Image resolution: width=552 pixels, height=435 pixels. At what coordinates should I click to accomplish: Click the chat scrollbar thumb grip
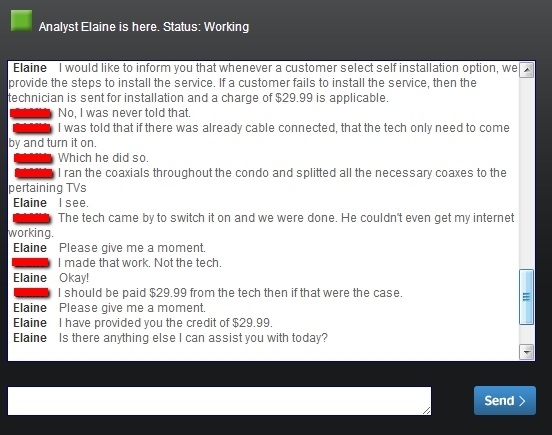[x=527, y=297]
